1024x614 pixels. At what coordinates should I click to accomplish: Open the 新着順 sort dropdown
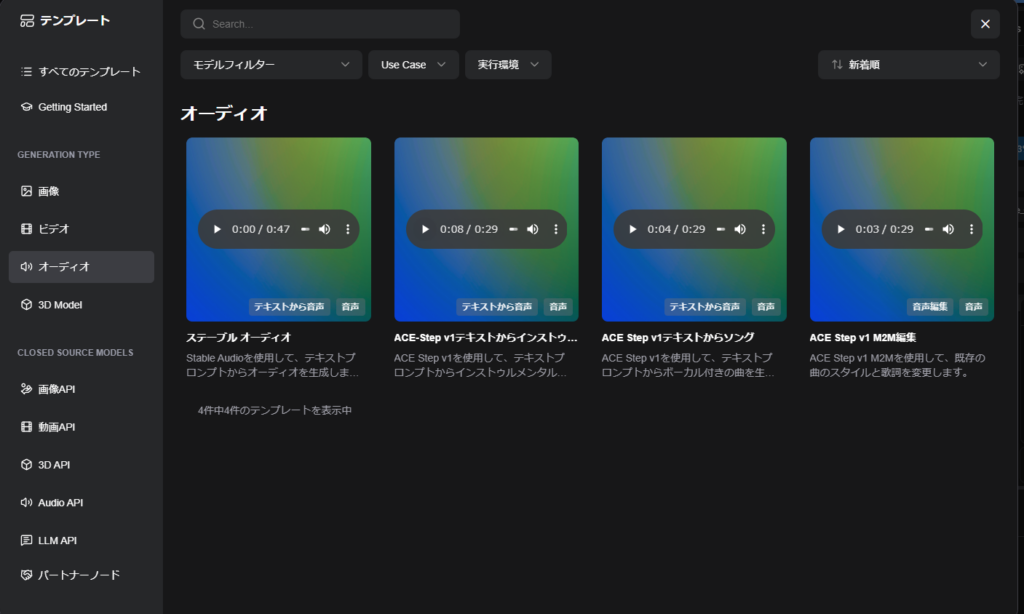tap(907, 64)
